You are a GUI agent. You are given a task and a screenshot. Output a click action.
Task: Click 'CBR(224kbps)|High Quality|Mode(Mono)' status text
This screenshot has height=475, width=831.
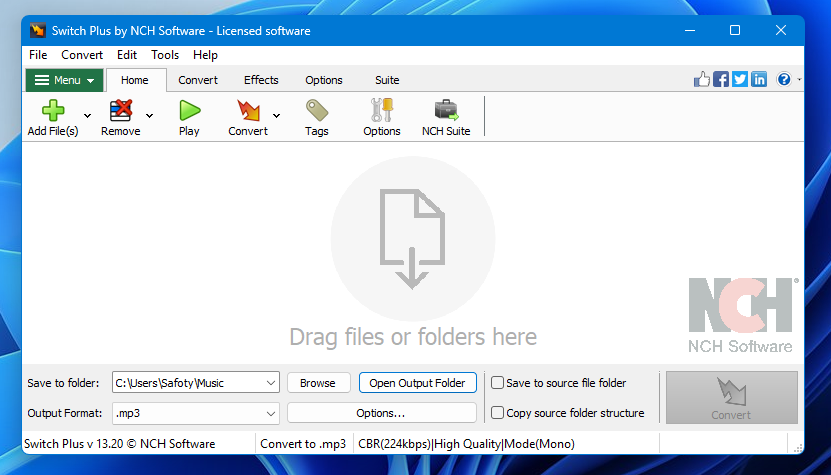466,444
